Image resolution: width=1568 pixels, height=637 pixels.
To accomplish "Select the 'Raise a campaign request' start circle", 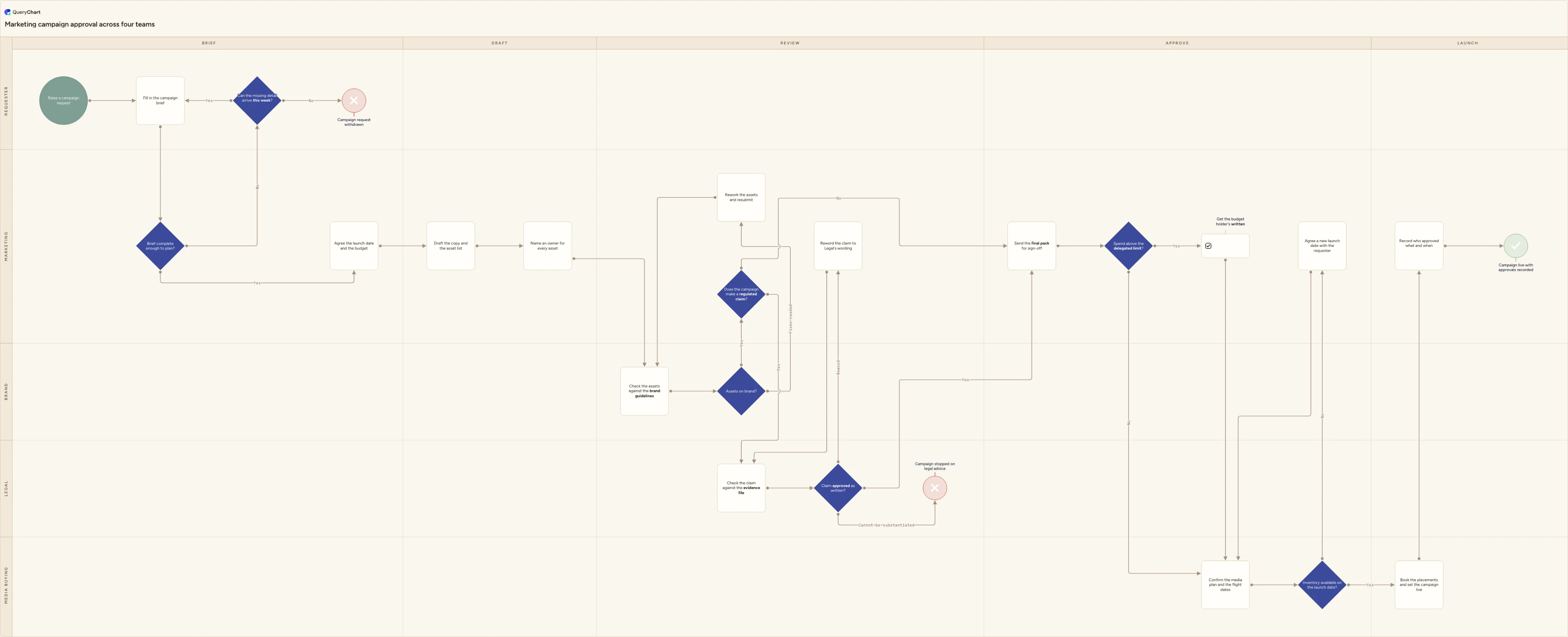I will tap(63, 100).
